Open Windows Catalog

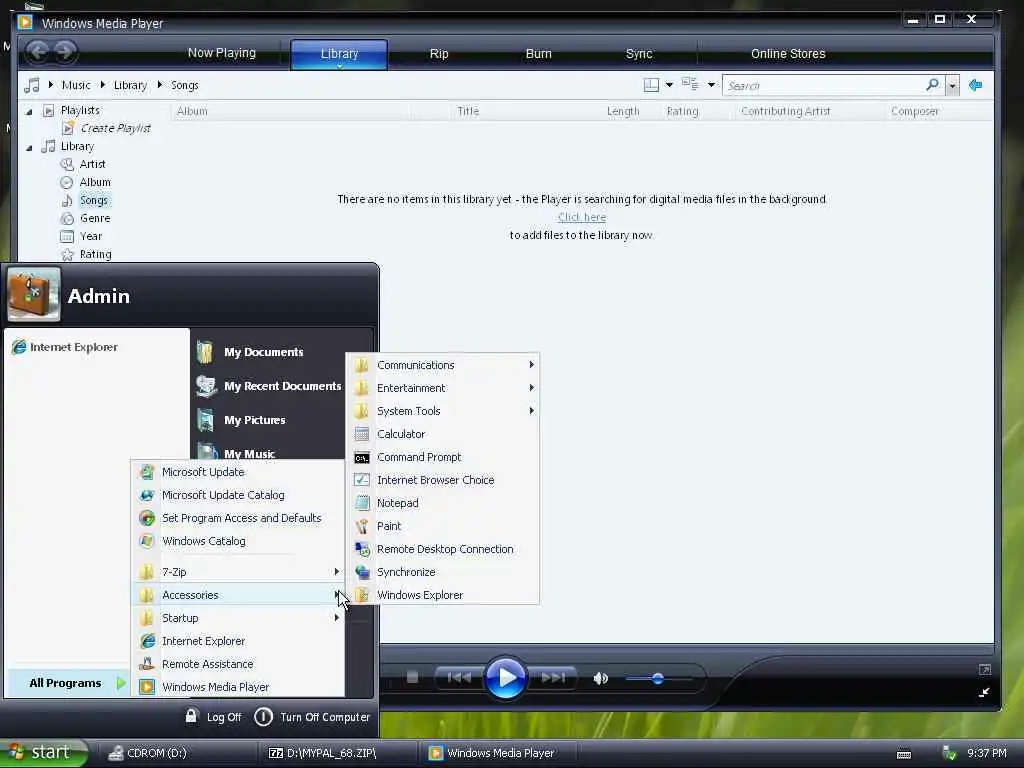point(238,541)
